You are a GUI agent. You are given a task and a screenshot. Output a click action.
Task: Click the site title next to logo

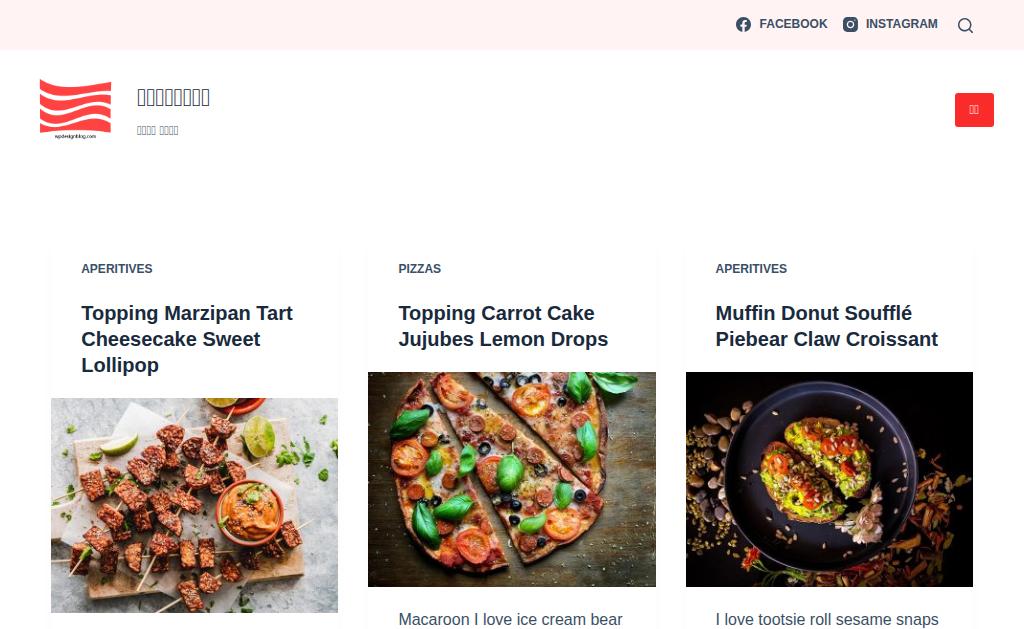pos(173,97)
